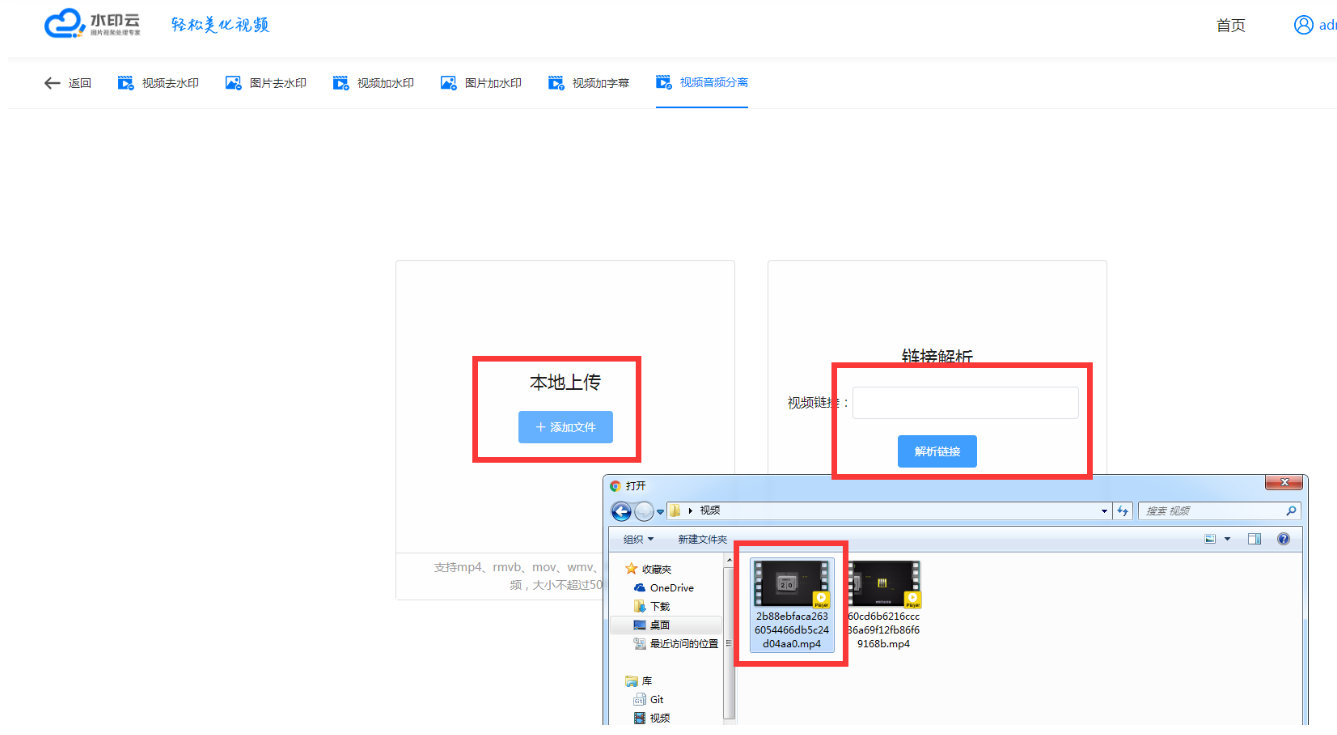Select the 2b88ebfaca mp4 video thumbnail

tap(792, 585)
